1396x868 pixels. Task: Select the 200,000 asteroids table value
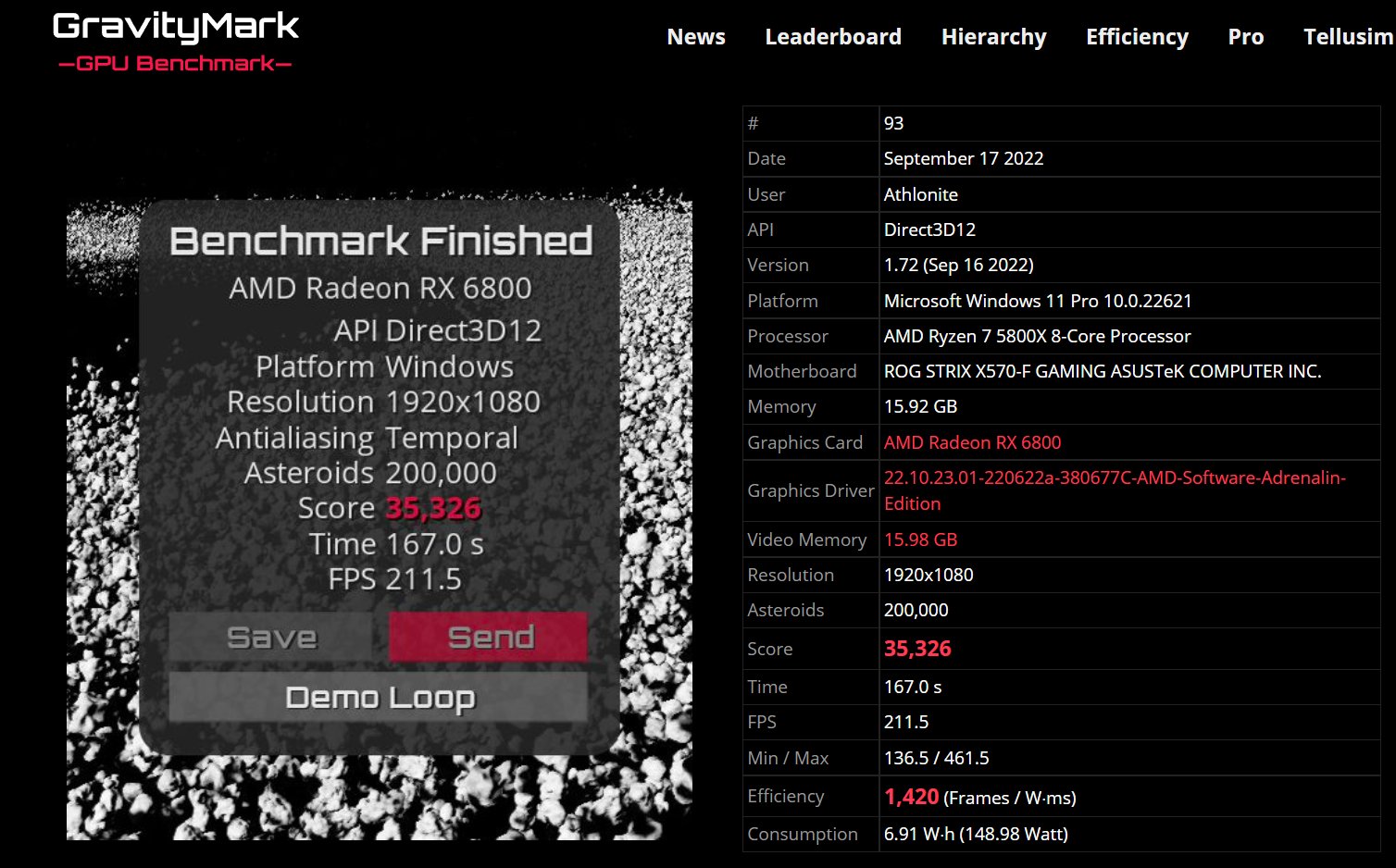pyautogui.click(x=916, y=610)
